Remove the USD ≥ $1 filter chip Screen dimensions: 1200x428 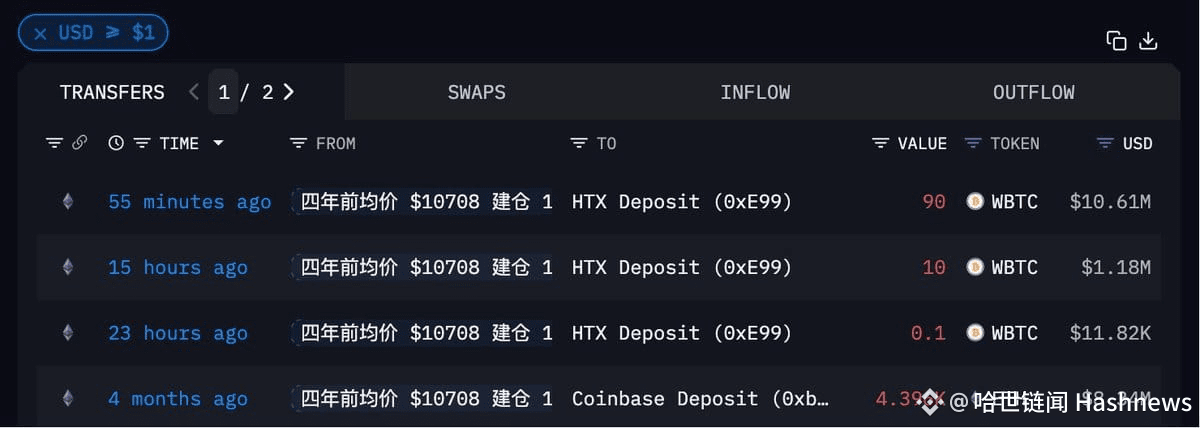click(x=40, y=33)
